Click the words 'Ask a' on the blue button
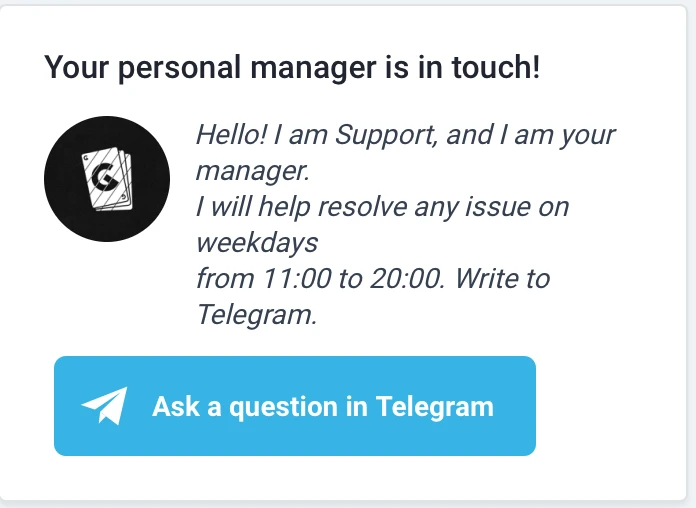The height and width of the screenshot is (508, 696). pos(186,407)
